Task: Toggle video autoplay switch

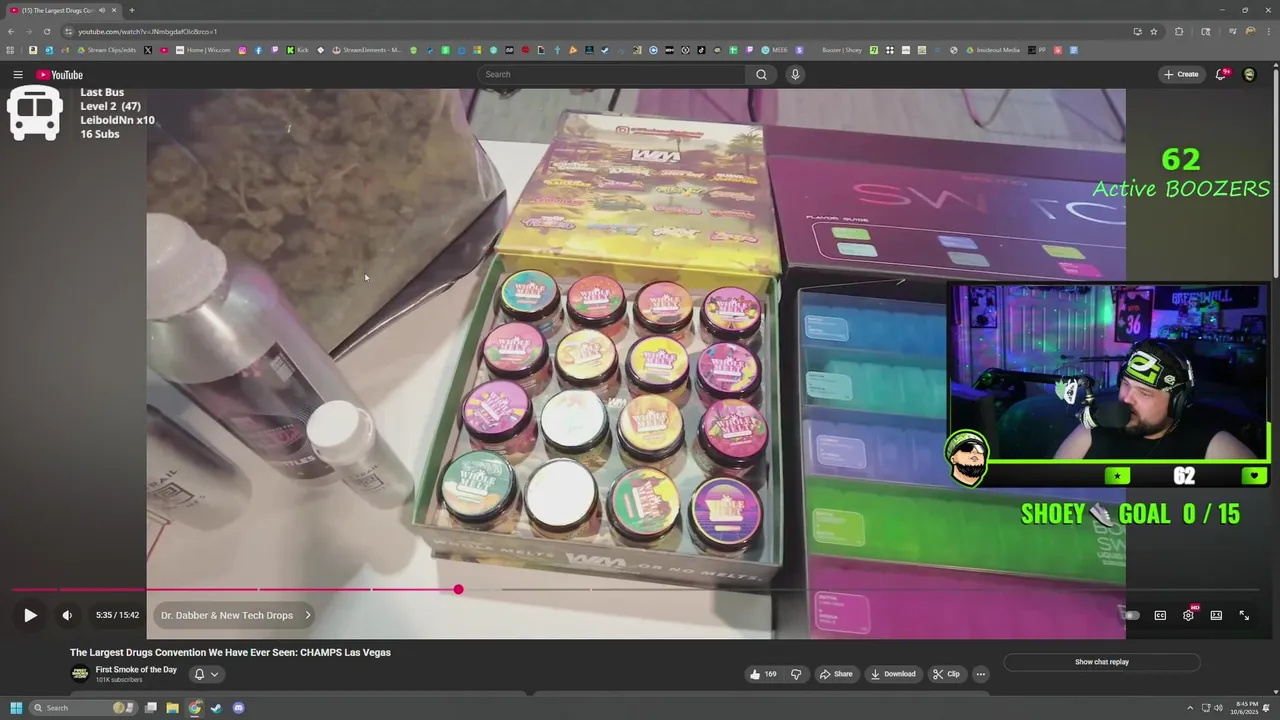Action: [1130, 615]
